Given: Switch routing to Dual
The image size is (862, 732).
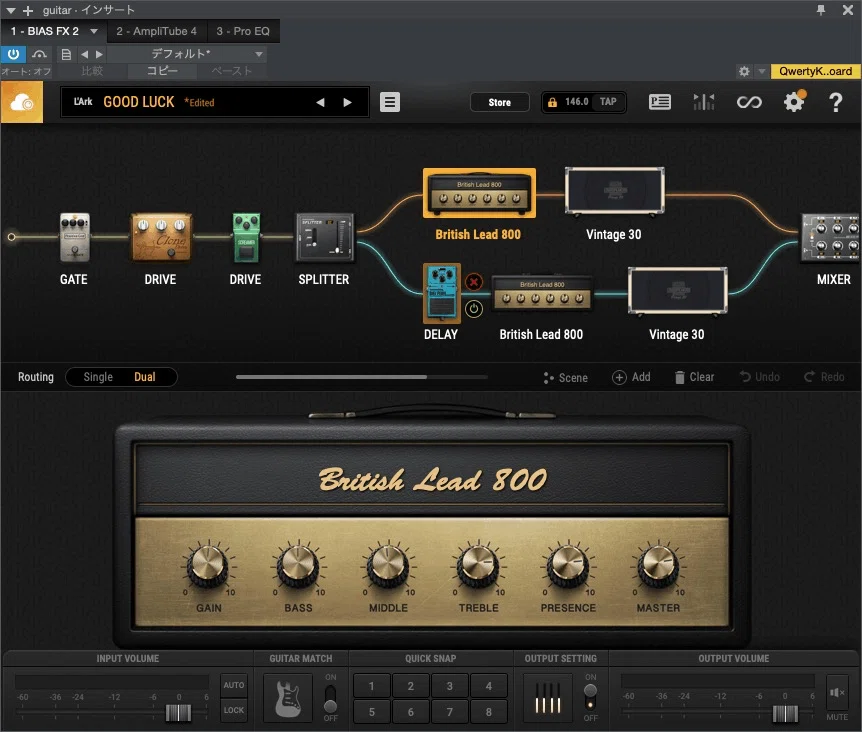Looking at the screenshot, I should coord(145,377).
